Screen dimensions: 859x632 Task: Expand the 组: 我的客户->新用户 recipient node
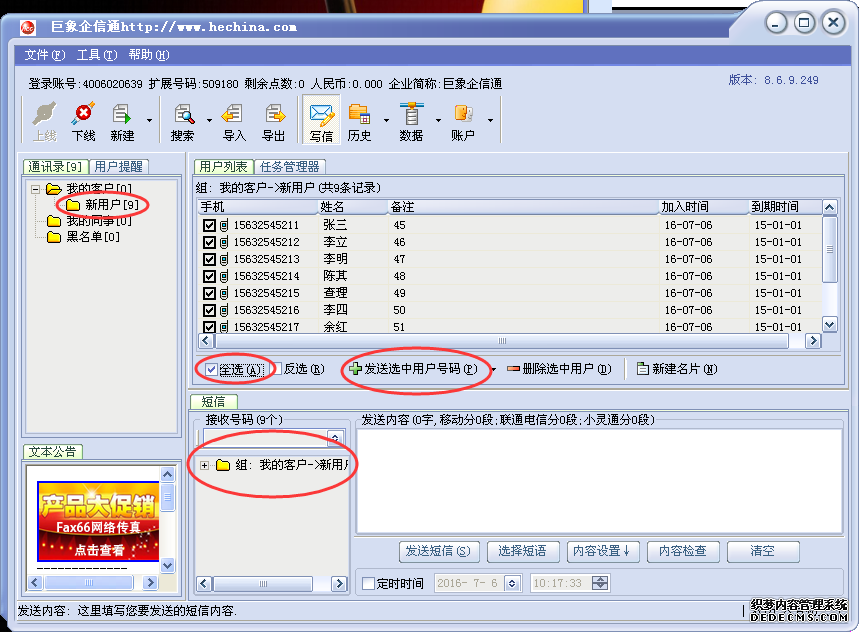[x=204, y=465]
